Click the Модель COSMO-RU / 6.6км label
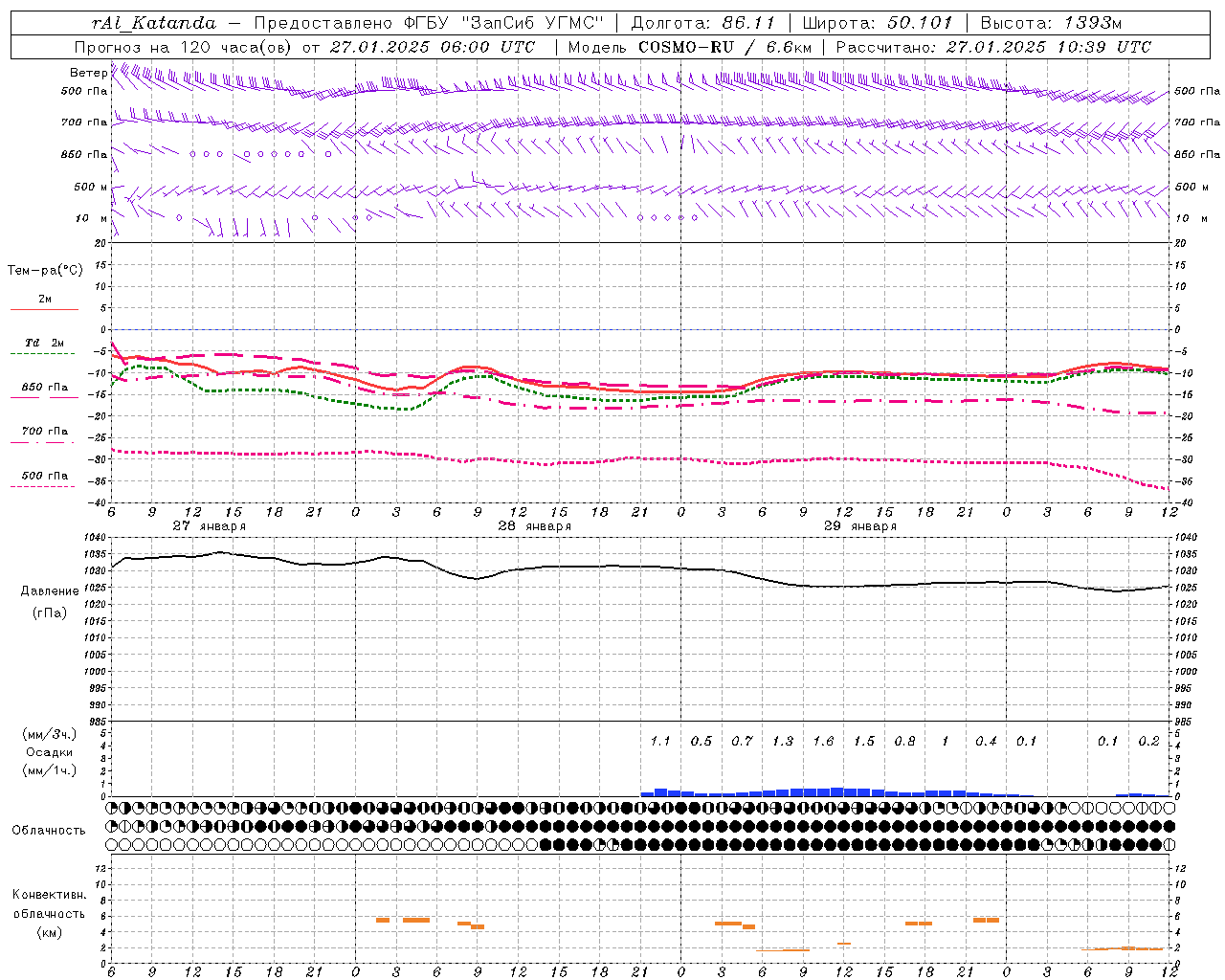 (689, 47)
